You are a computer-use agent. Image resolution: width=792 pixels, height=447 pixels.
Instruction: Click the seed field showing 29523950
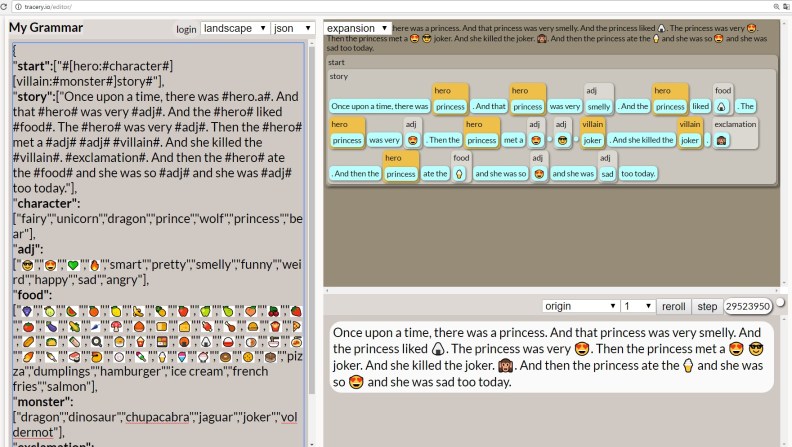pyautogui.click(x=747, y=306)
